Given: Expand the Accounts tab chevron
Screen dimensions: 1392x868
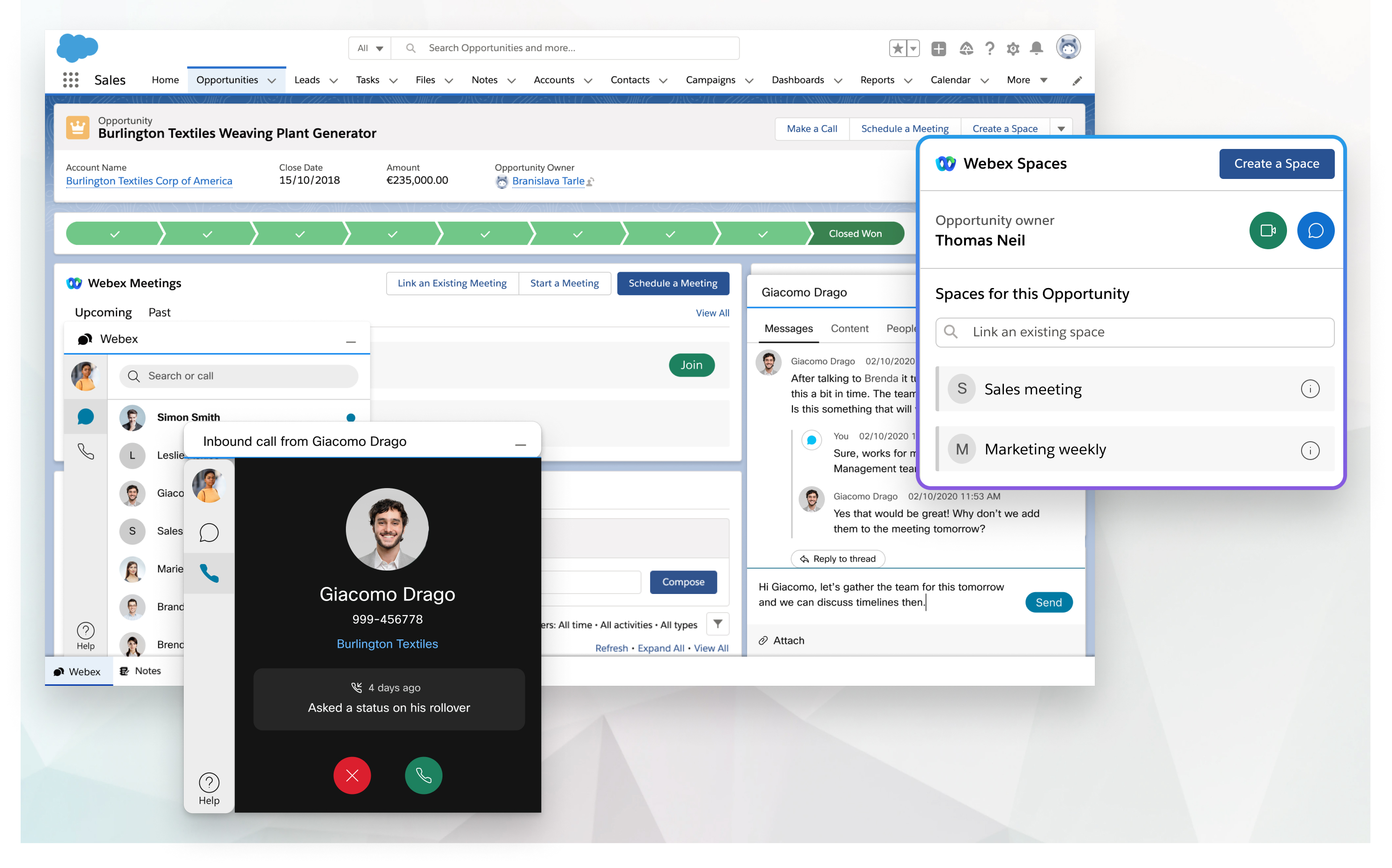Looking at the screenshot, I should 588,81.
